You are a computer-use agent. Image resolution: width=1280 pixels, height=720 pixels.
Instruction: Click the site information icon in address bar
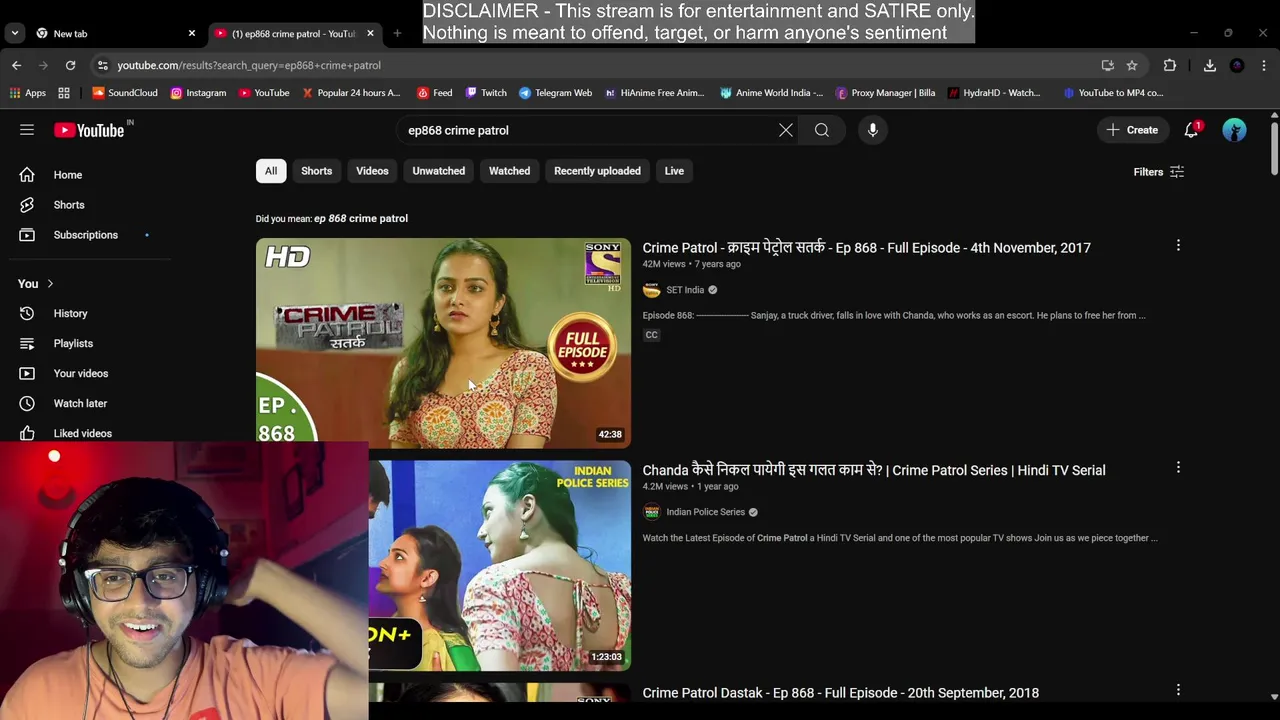tap(102, 65)
